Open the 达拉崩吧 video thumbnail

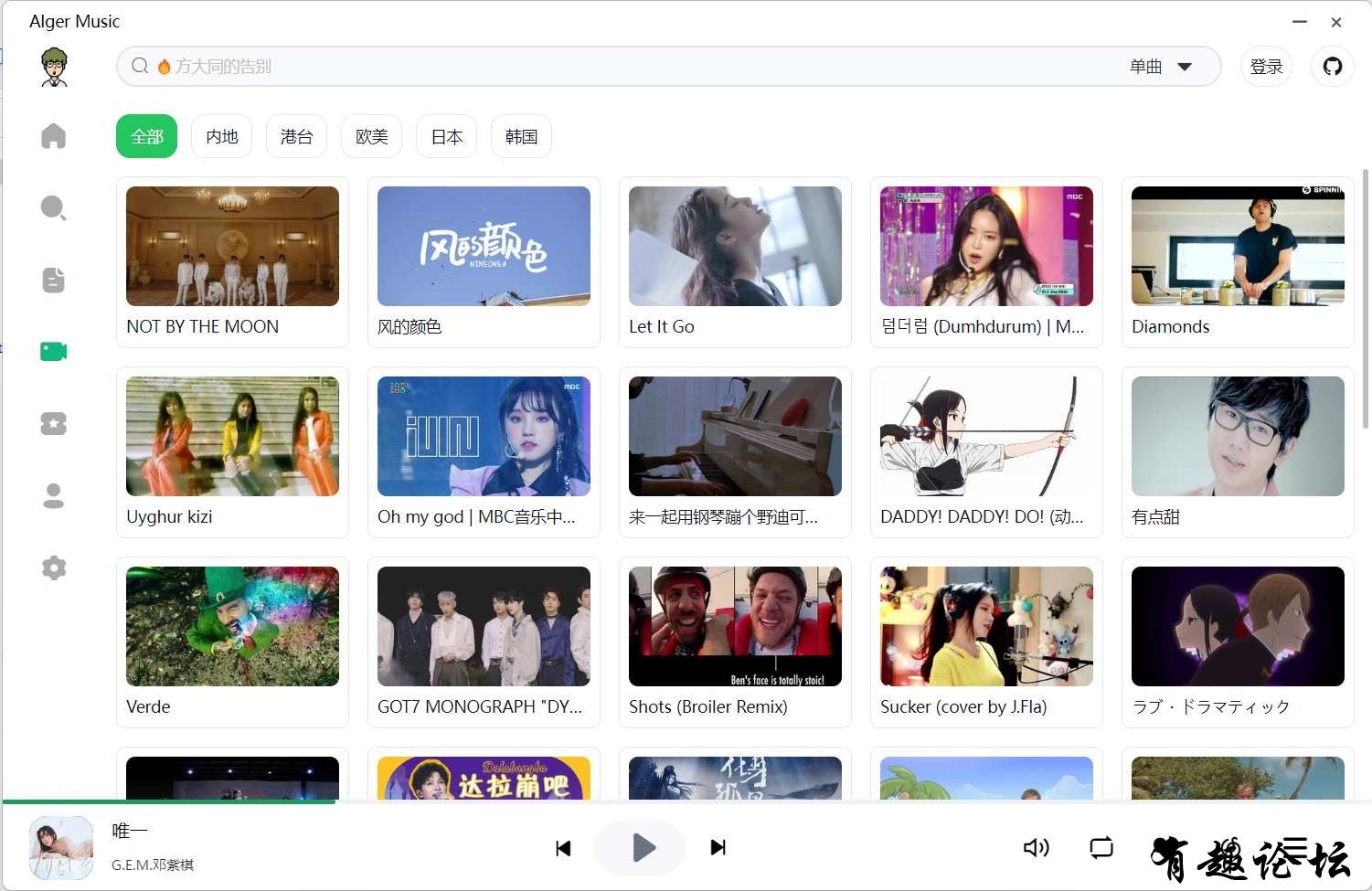click(x=484, y=778)
